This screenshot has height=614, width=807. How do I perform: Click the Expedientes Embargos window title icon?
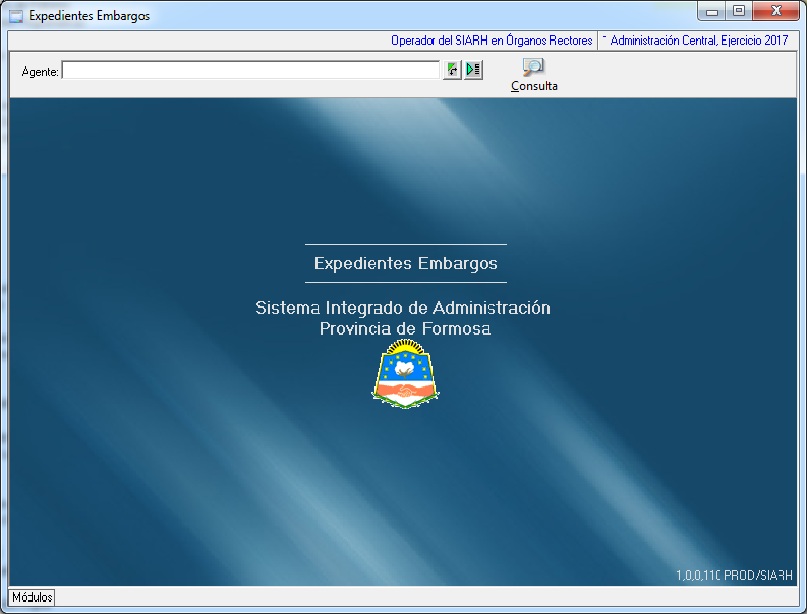pos(16,16)
